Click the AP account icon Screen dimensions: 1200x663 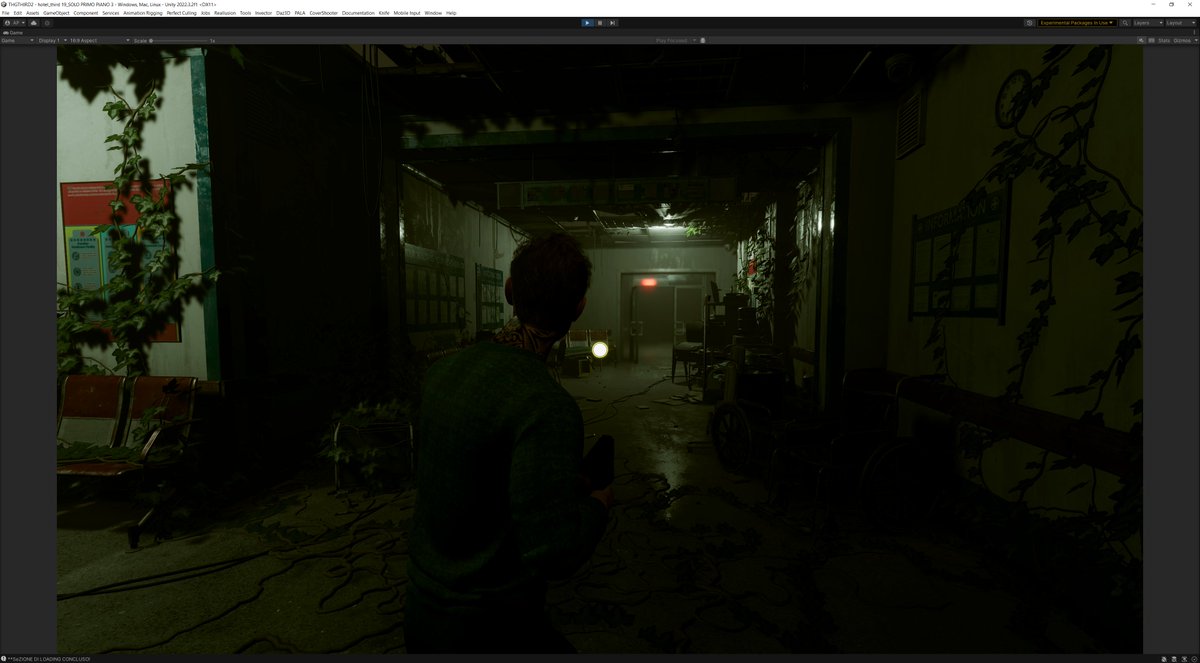click(14, 22)
